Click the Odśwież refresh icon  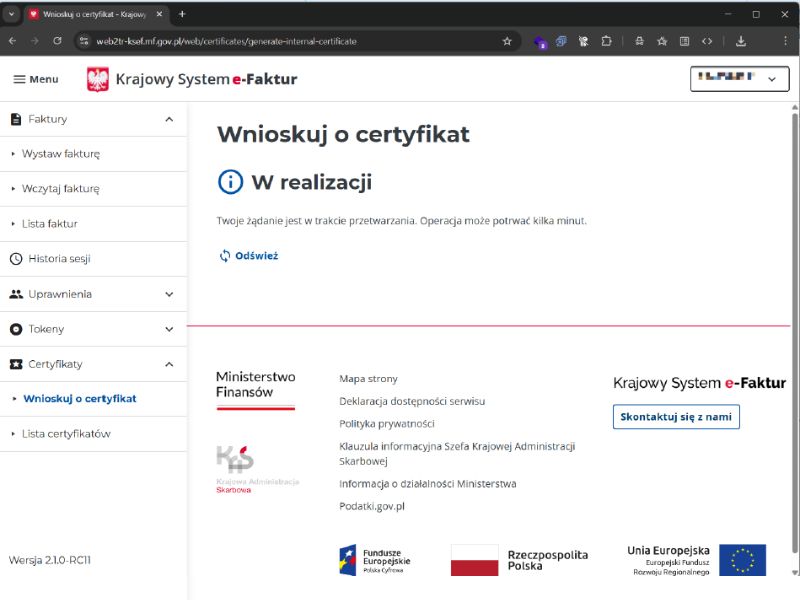pyautogui.click(x=225, y=256)
